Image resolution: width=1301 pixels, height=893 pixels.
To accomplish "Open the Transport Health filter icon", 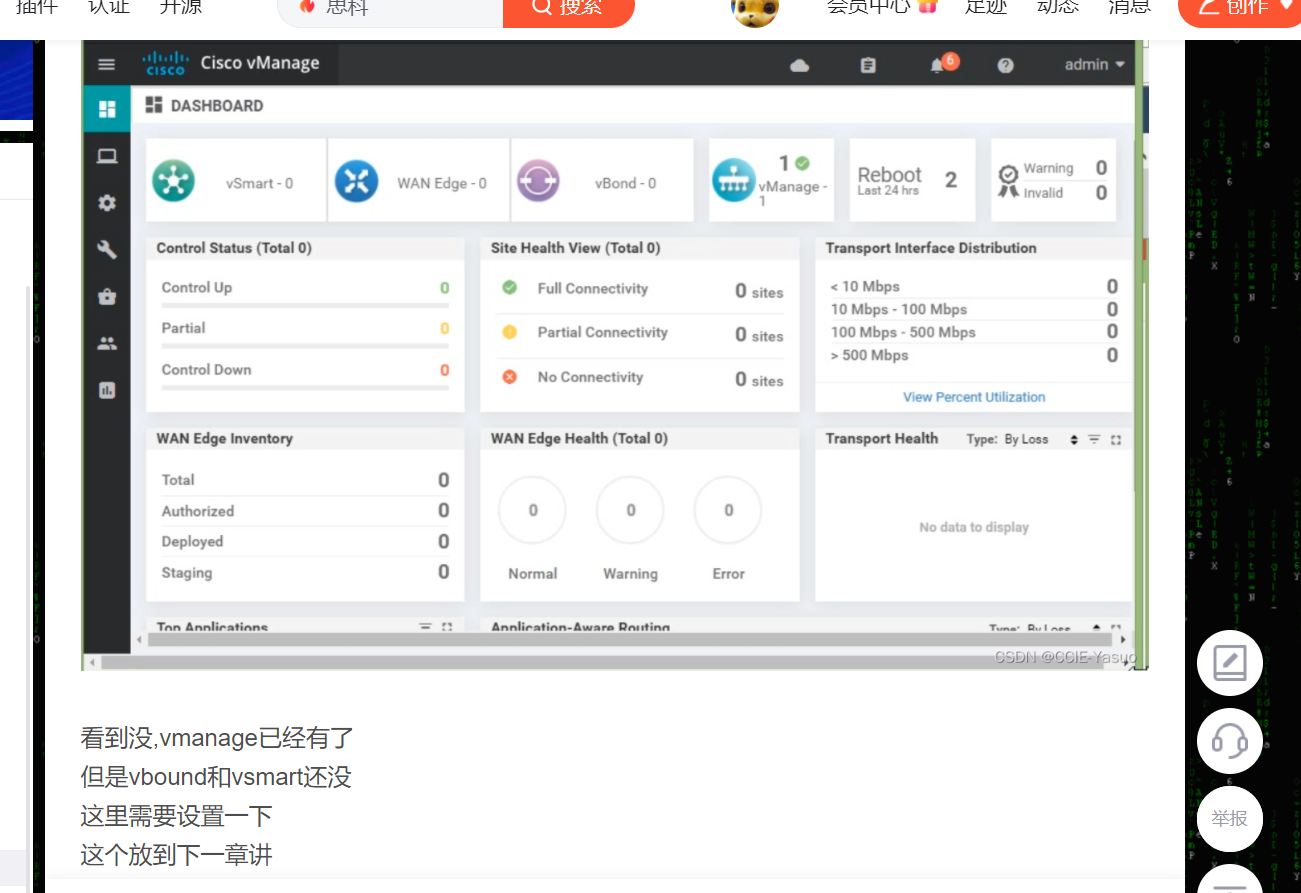I will [x=1094, y=439].
